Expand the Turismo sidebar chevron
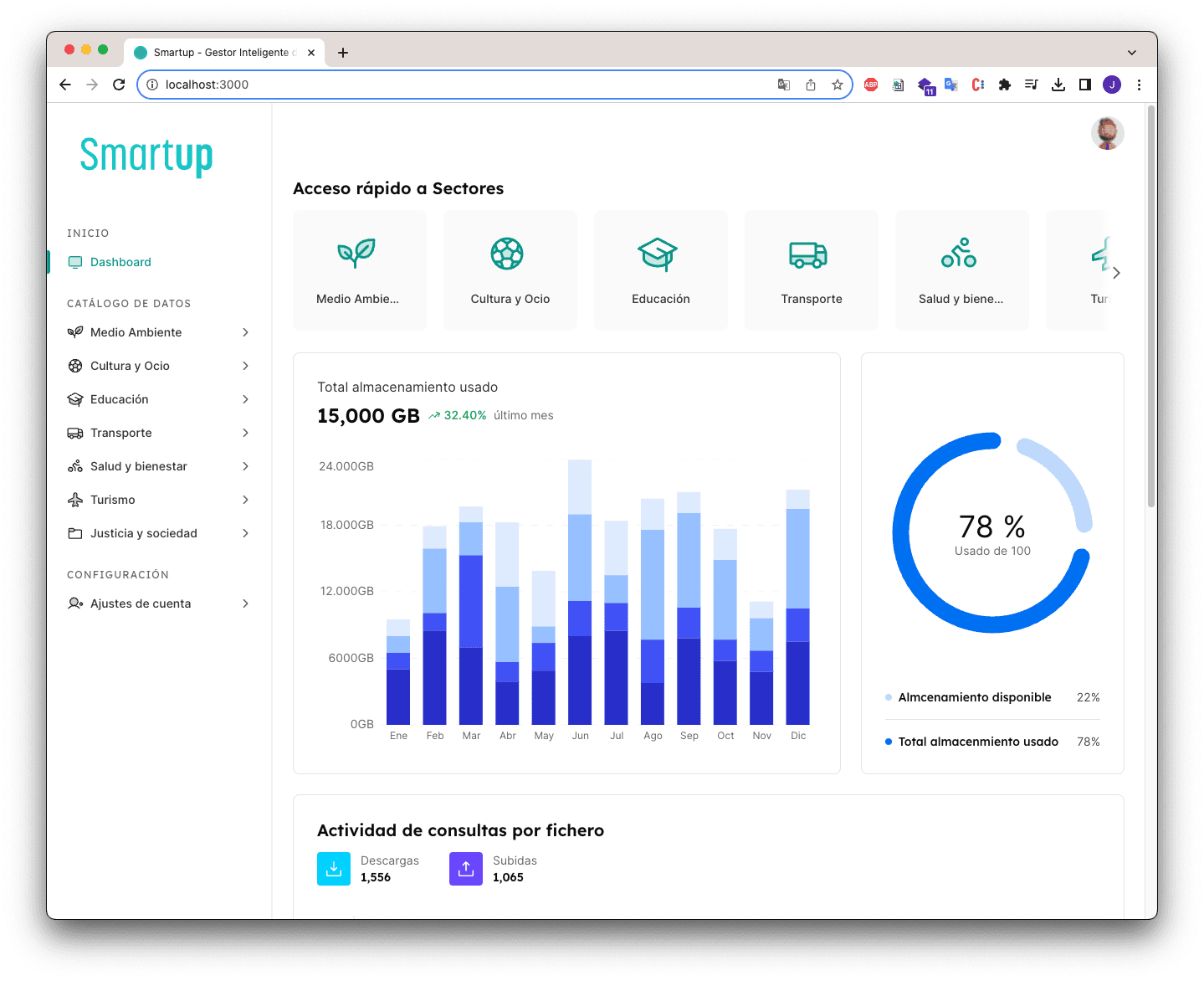The width and height of the screenshot is (1204, 981). click(x=245, y=500)
